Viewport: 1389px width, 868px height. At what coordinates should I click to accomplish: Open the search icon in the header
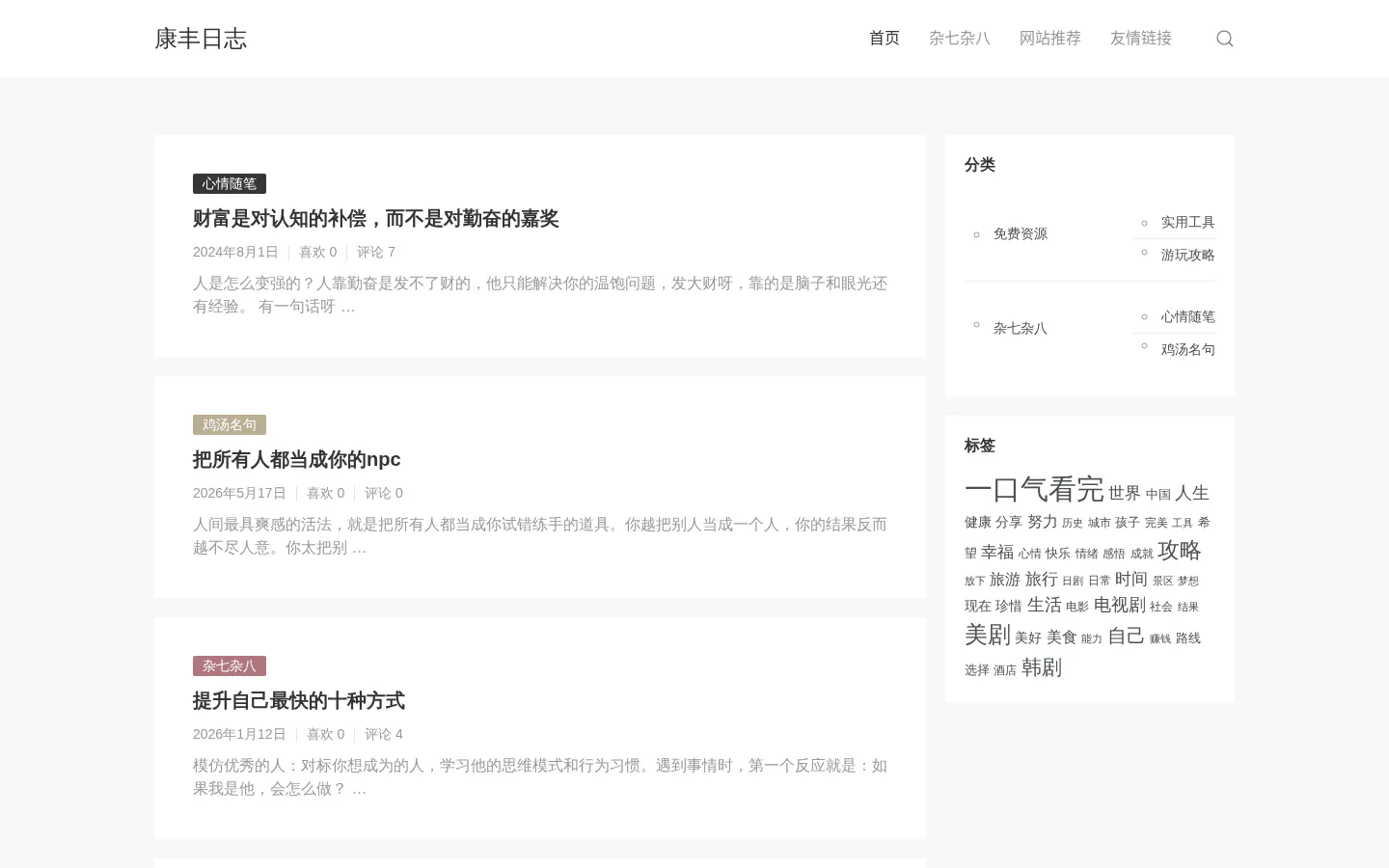pyautogui.click(x=1225, y=39)
